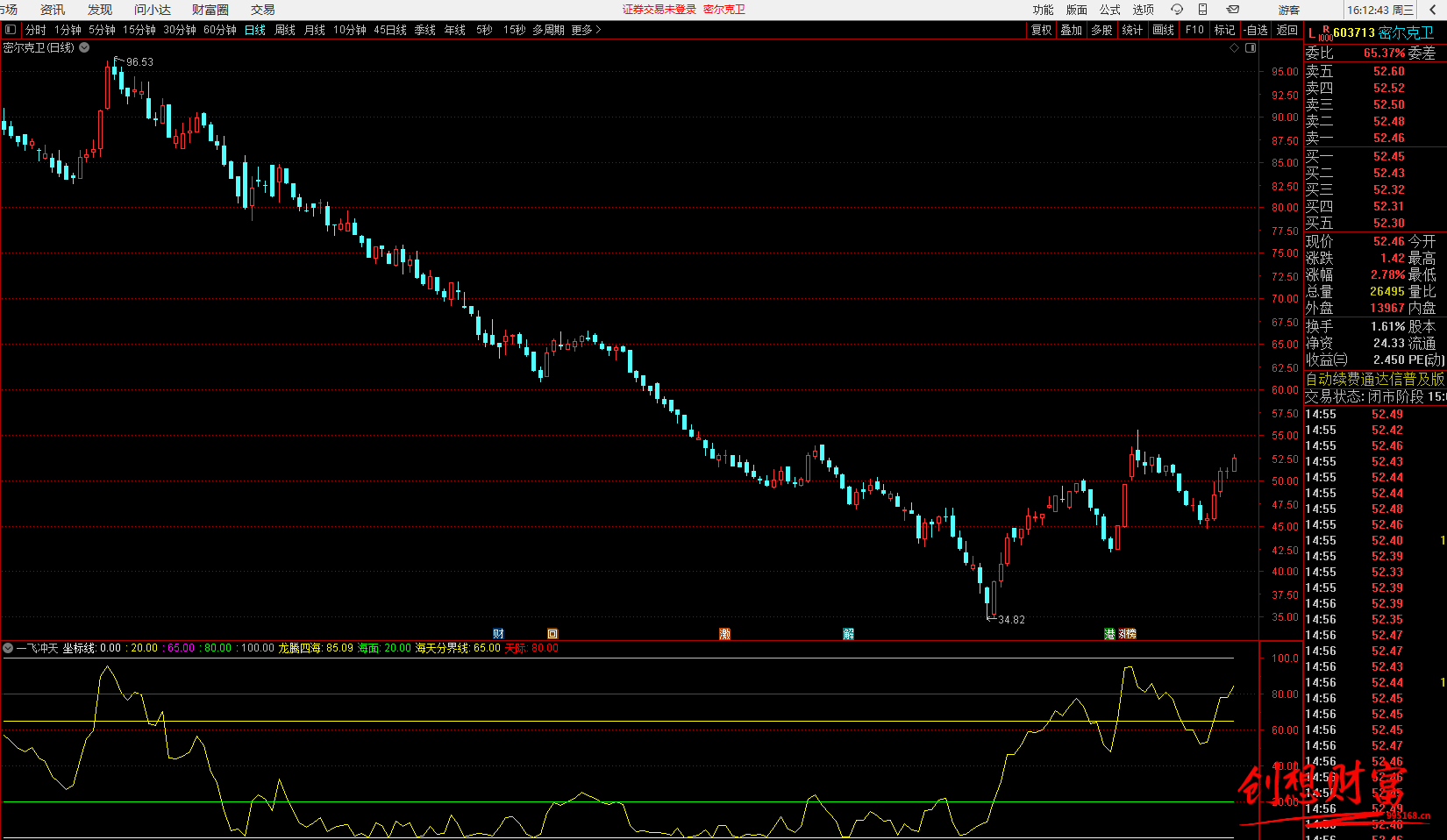Click the 复权 button
1447x840 pixels.
pos(1041,30)
